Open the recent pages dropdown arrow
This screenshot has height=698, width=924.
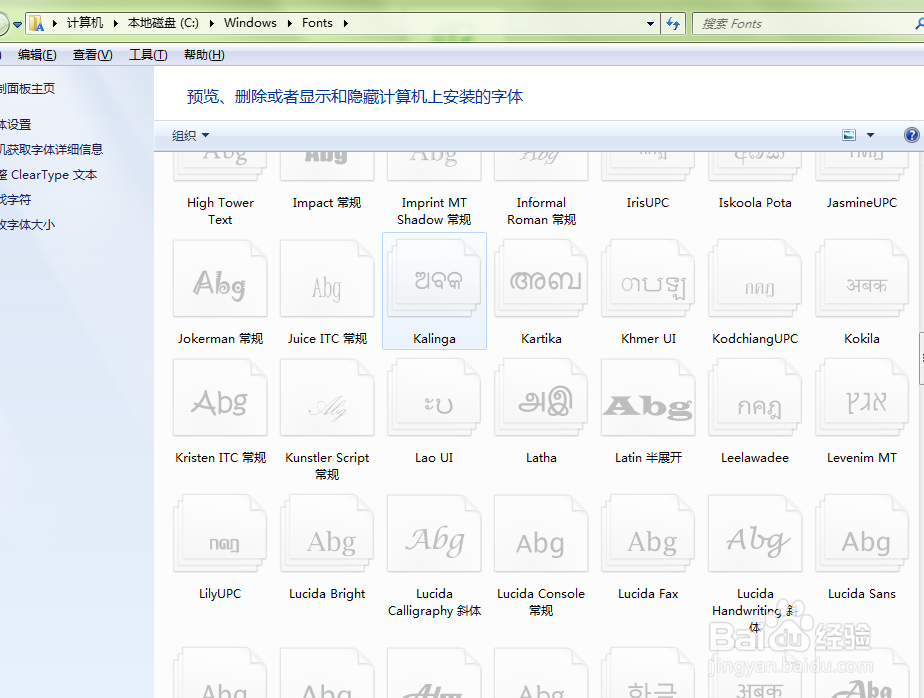point(17,24)
